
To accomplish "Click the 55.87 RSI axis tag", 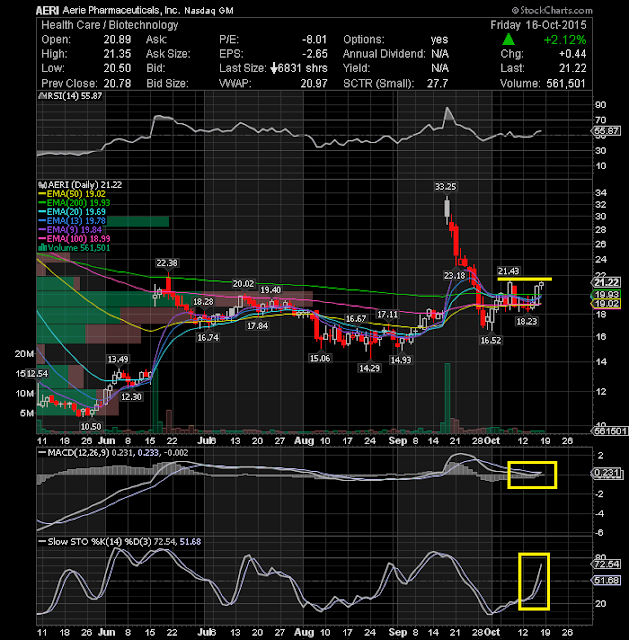I will (x=607, y=131).
